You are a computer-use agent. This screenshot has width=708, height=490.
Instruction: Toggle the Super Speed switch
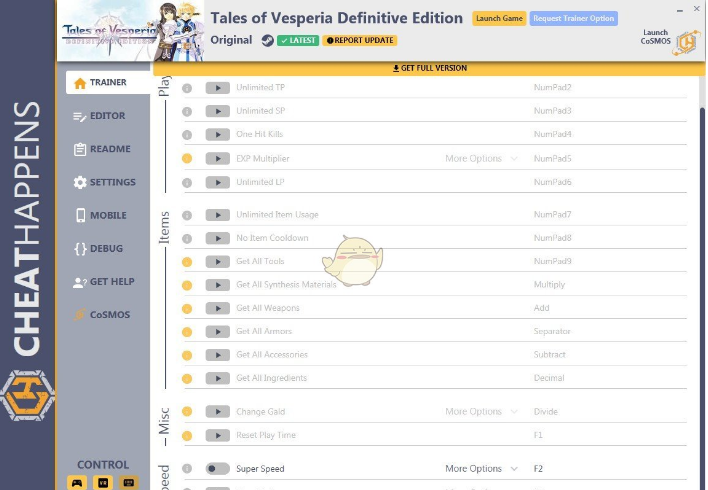click(217, 468)
